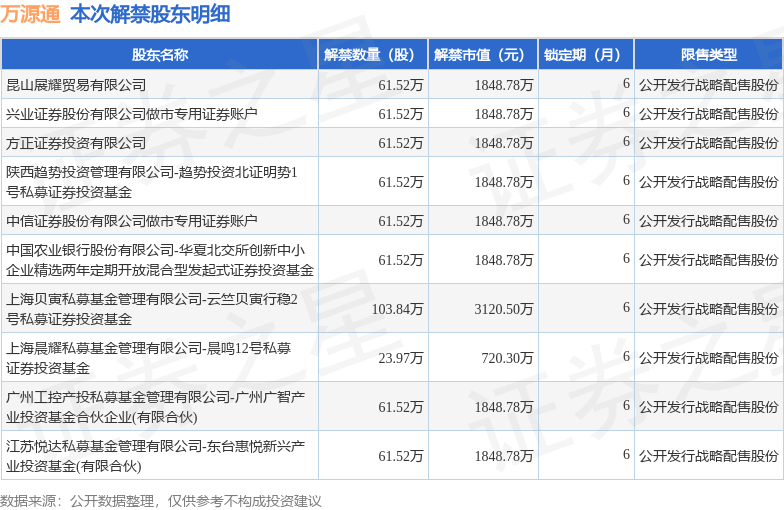Image resolution: width=784 pixels, height=510 pixels.
Task: Click 中信证券股份有限公司做市专用证券账户 row name
Action: 132,221
